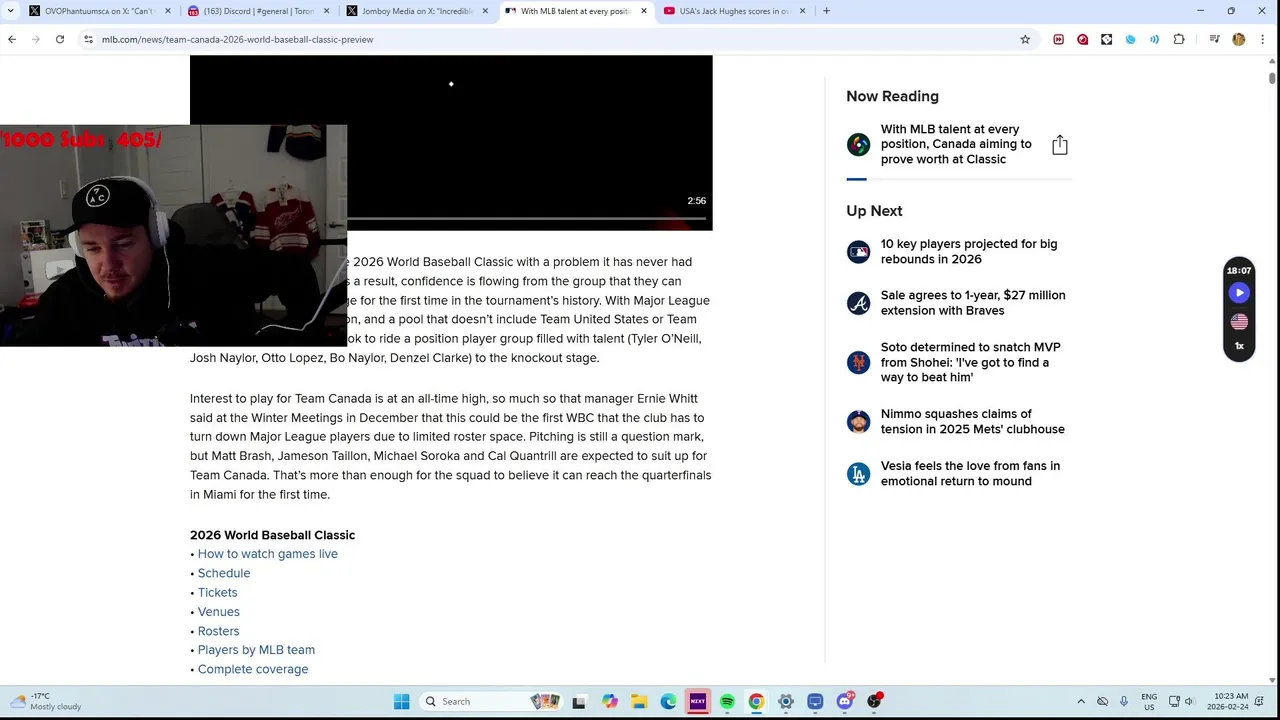The height and width of the screenshot is (720, 1280).
Task: Open 'Soto determined to snatch MVP from Shohei'
Action: [970, 362]
